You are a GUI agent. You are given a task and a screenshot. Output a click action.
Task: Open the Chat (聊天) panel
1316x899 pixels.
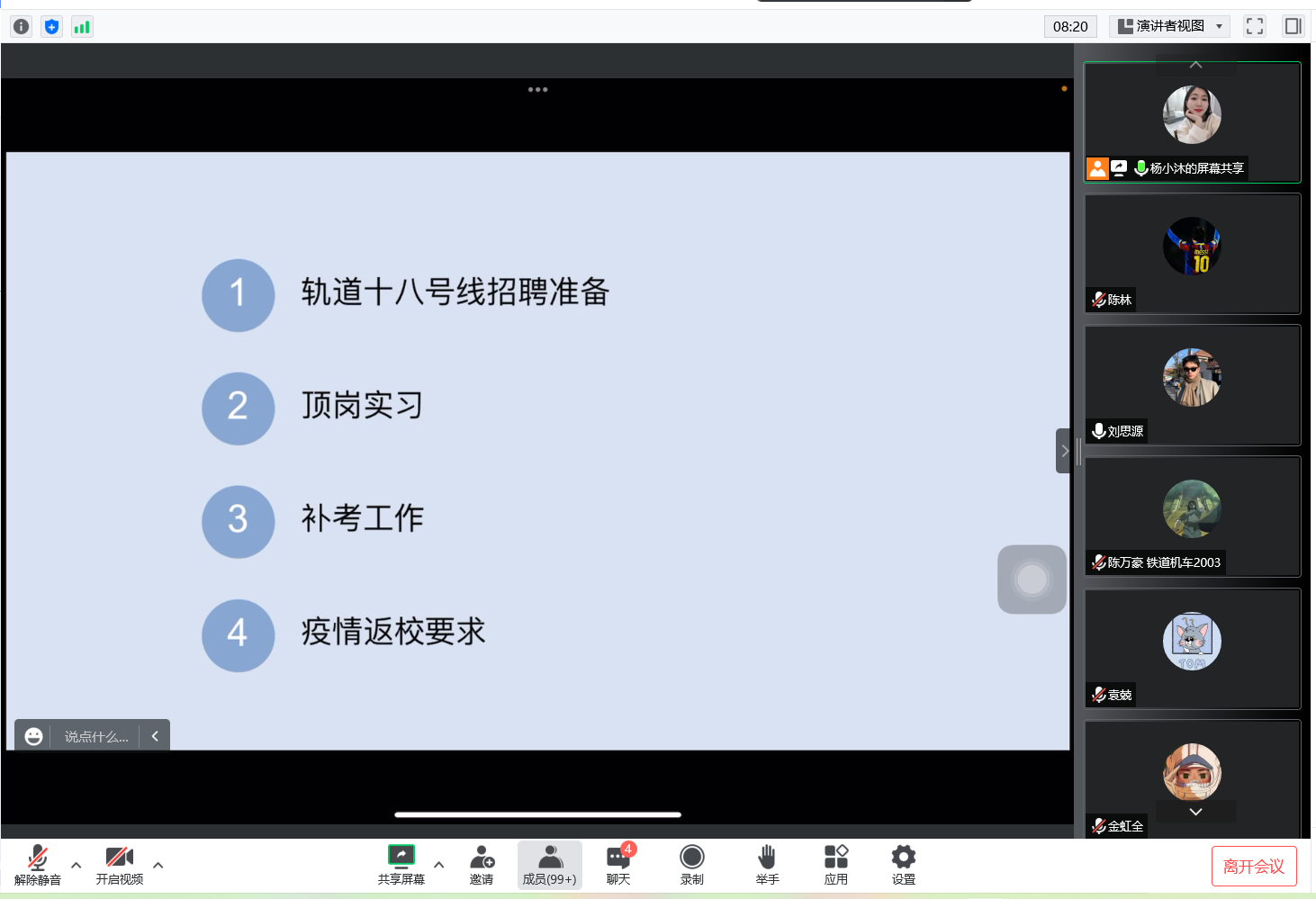[618, 865]
